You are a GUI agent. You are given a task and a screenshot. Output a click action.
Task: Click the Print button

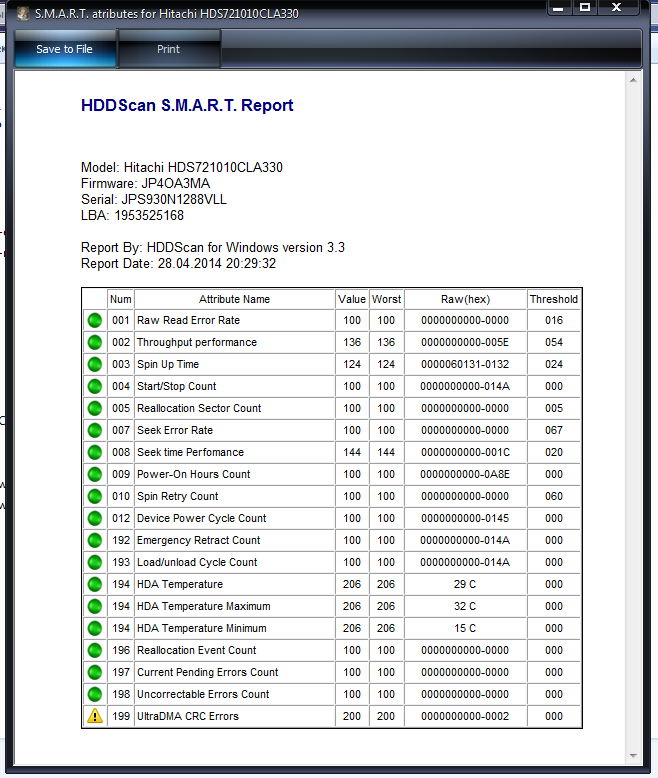tap(169, 49)
